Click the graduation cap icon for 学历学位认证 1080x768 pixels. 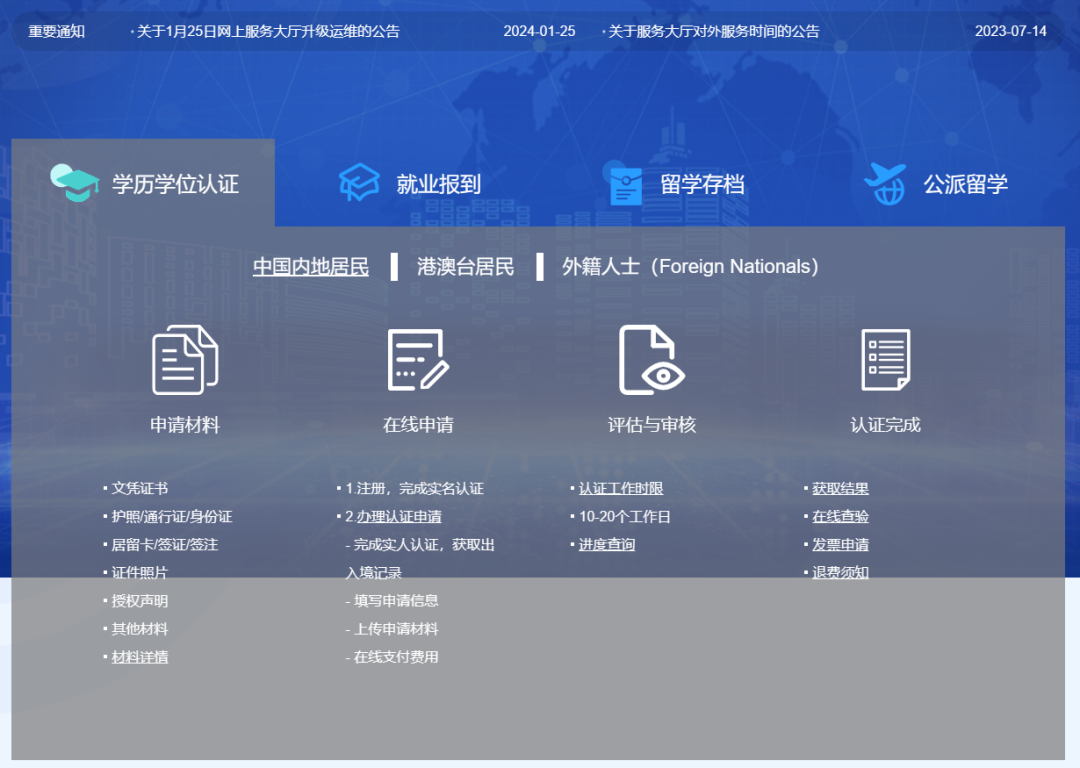click(76, 183)
